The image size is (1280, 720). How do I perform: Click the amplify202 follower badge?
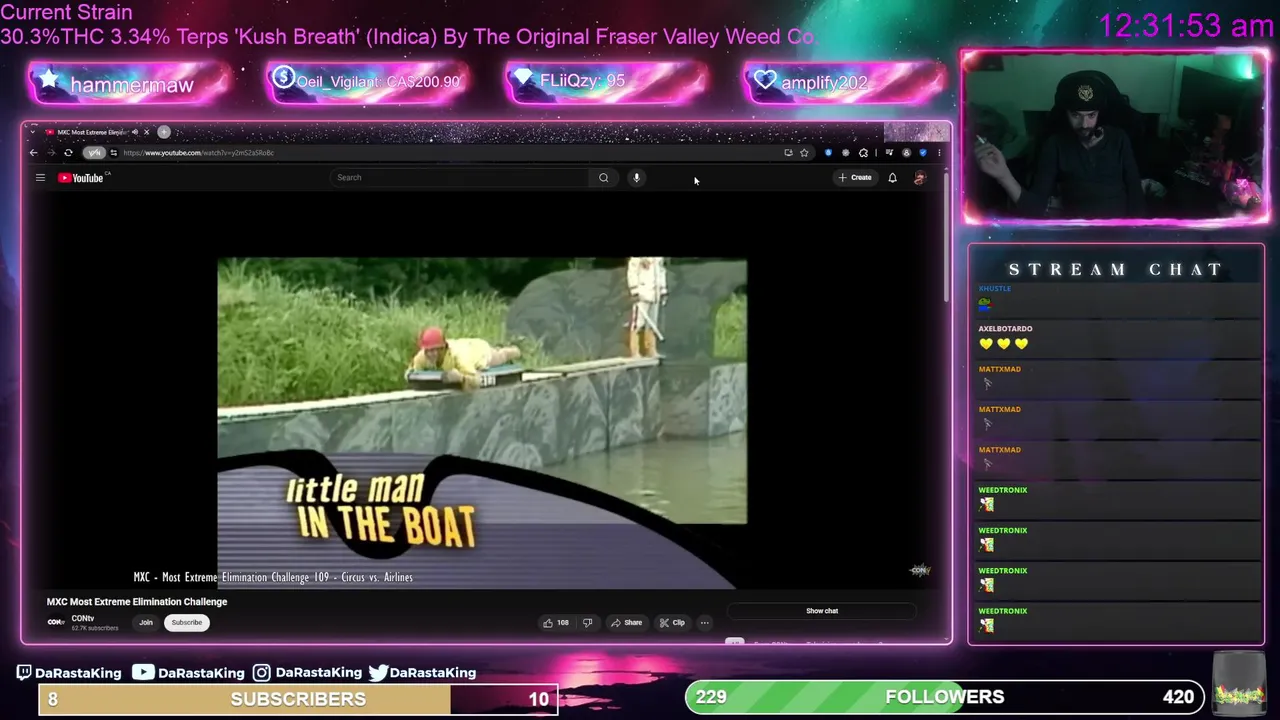click(x=845, y=82)
